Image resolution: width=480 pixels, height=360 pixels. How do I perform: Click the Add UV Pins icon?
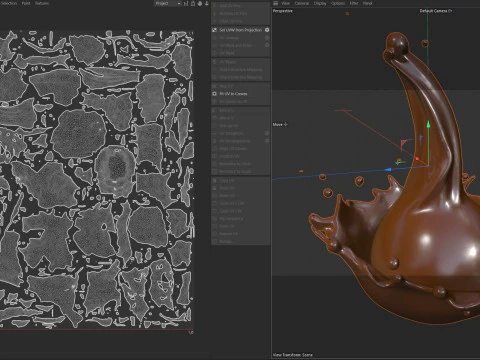pyautogui.click(x=214, y=6)
